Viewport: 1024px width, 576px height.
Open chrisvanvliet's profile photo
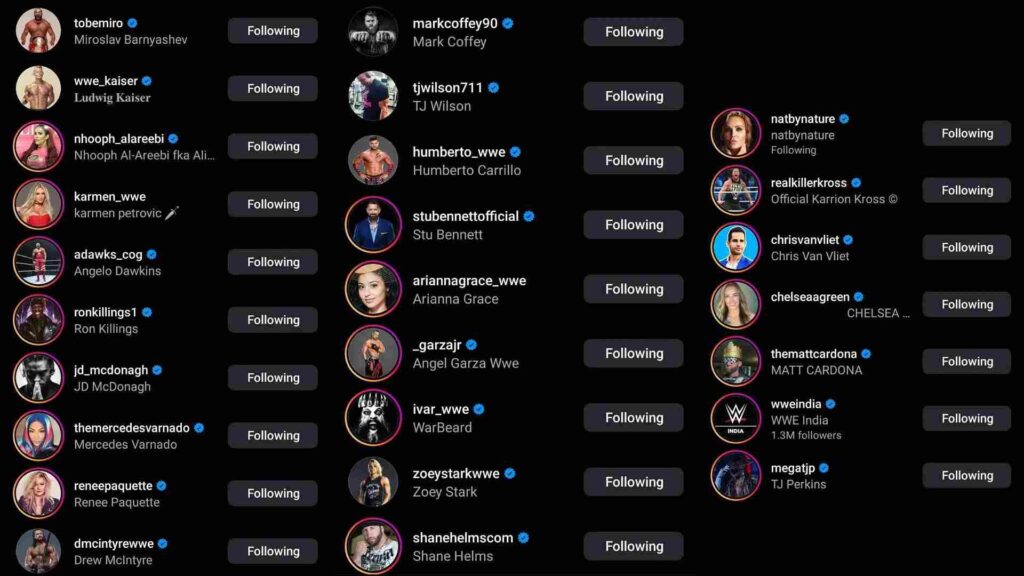735,248
